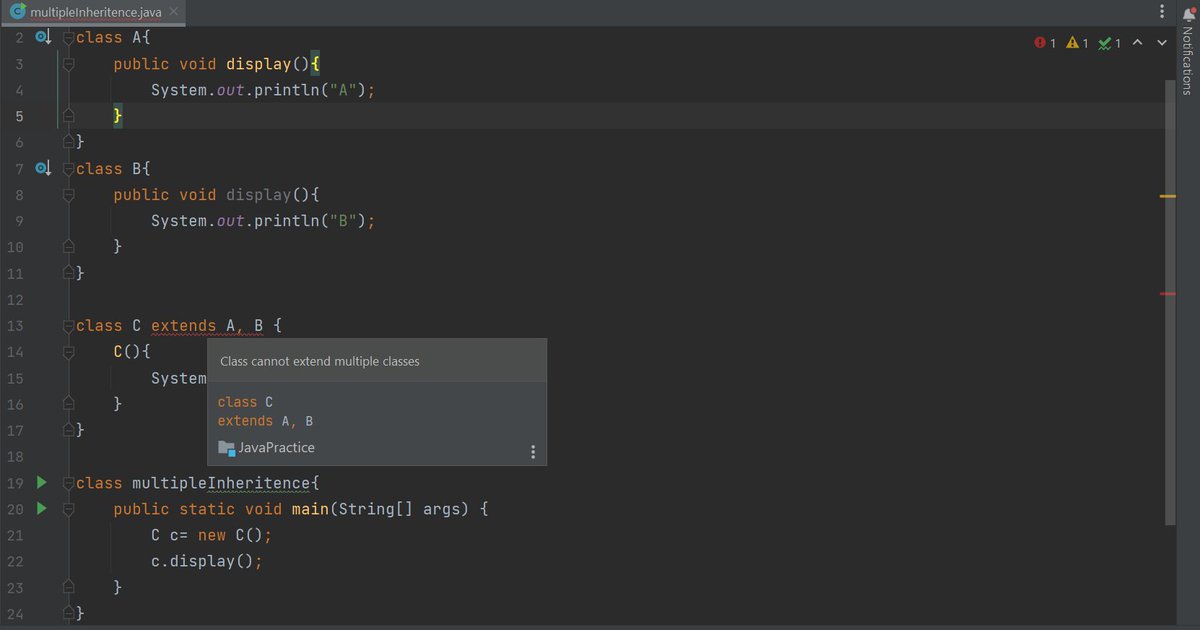This screenshot has height=630, width=1200.
Task: Click println("B") statement on line 9
Action: point(314,221)
